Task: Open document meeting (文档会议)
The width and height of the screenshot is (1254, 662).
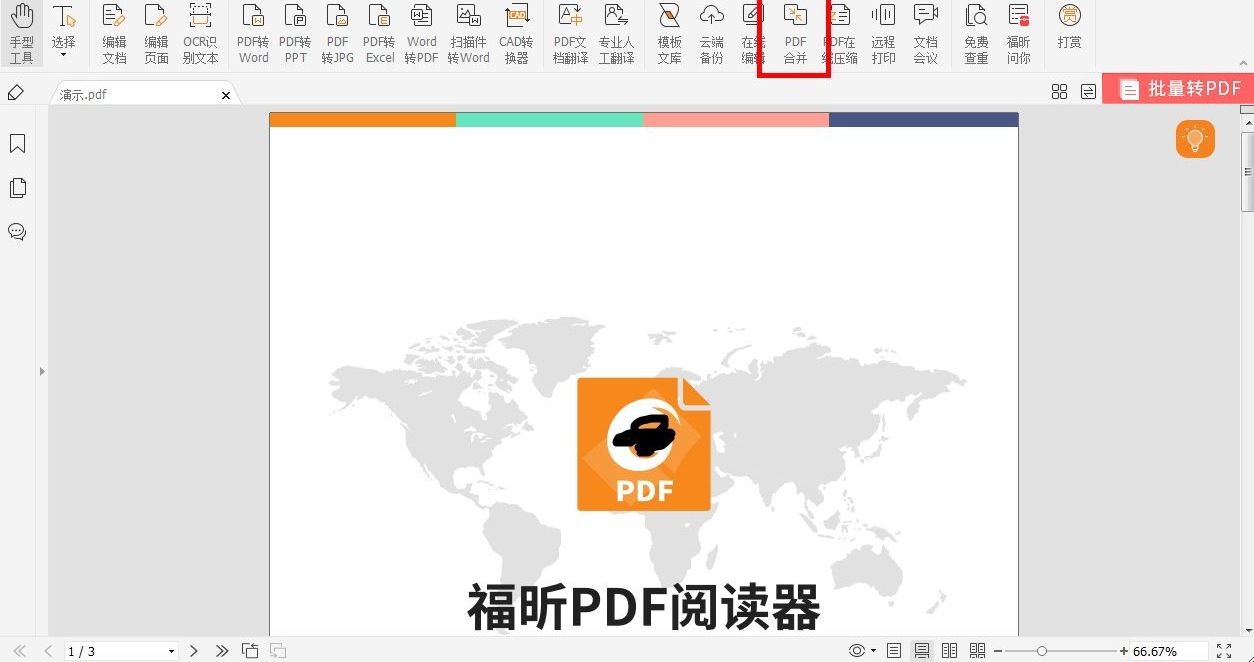Action: tap(925, 34)
